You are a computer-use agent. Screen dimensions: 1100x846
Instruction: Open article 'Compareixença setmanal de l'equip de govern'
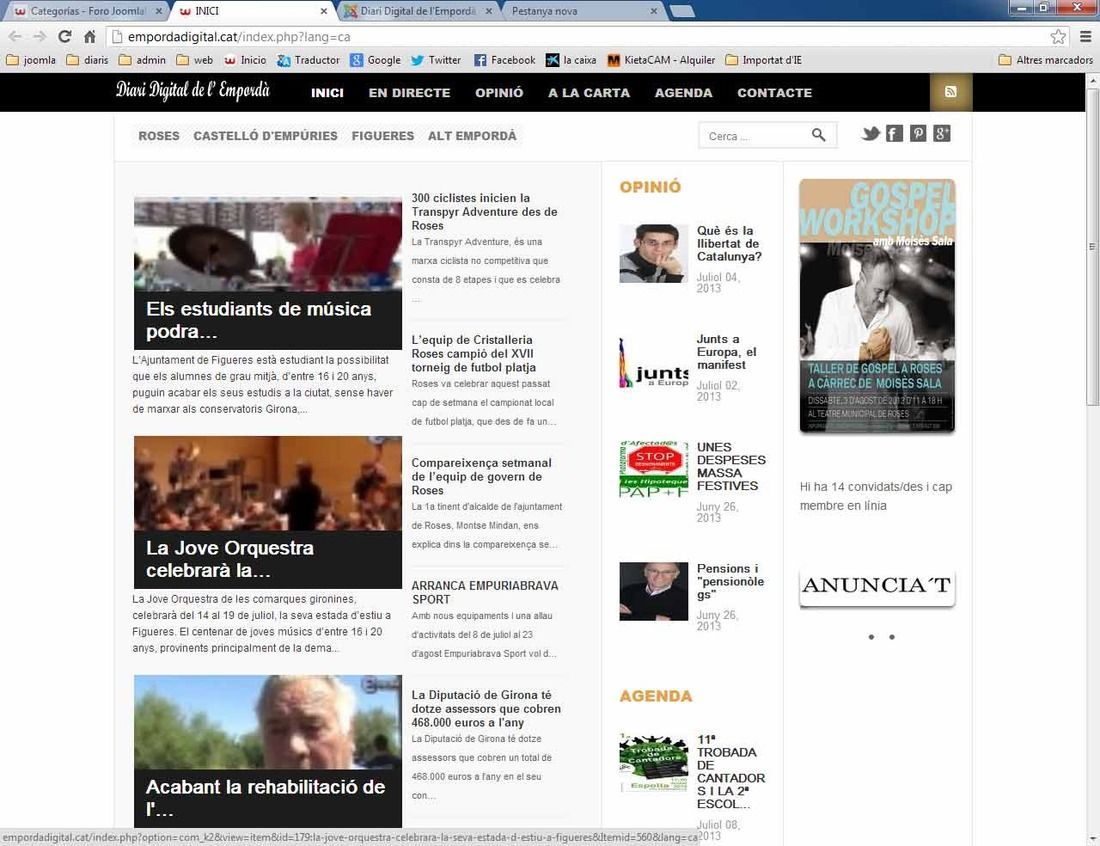tap(481, 476)
